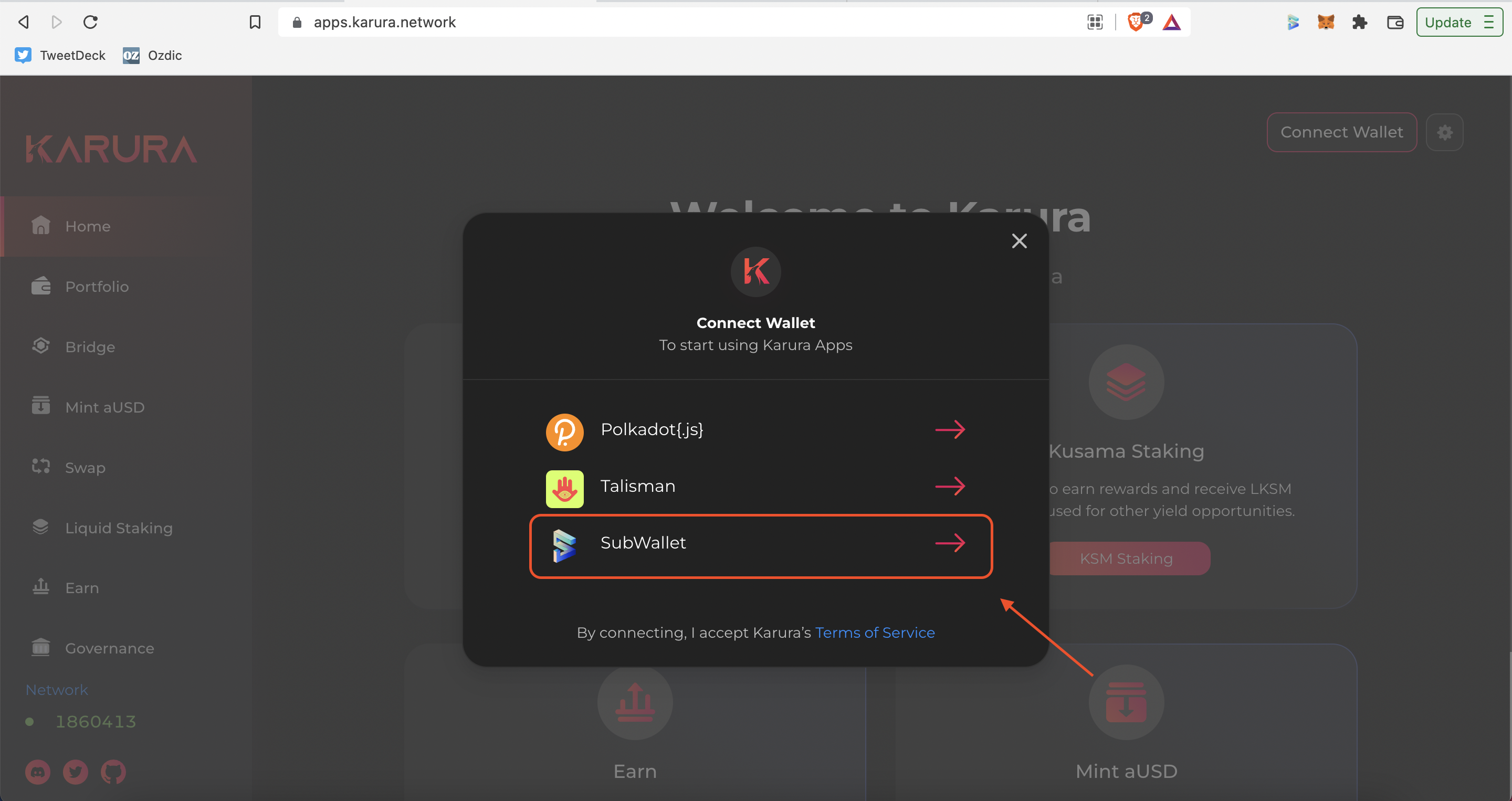Click the Home house icon
This screenshot has height=801, width=1512.
(40, 225)
